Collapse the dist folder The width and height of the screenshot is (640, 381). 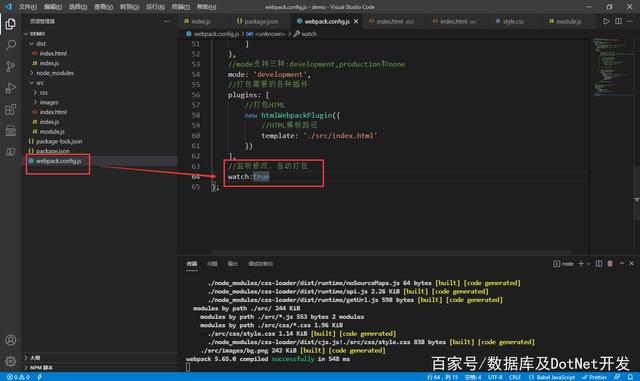click(x=31, y=43)
